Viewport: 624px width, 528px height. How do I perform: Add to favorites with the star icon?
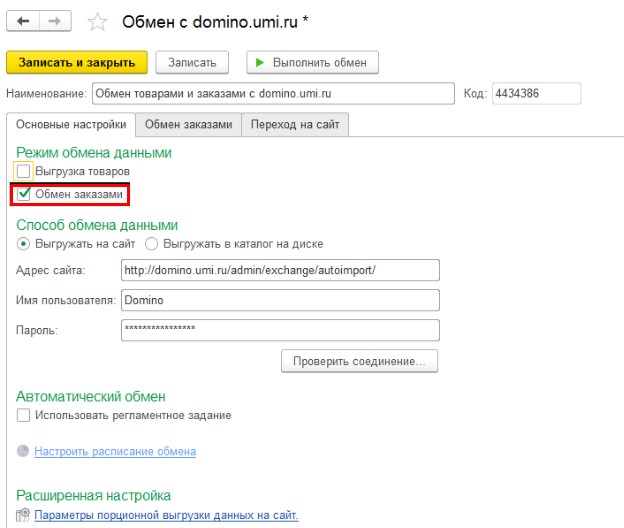pyautogui.click(x=97, y=22)
